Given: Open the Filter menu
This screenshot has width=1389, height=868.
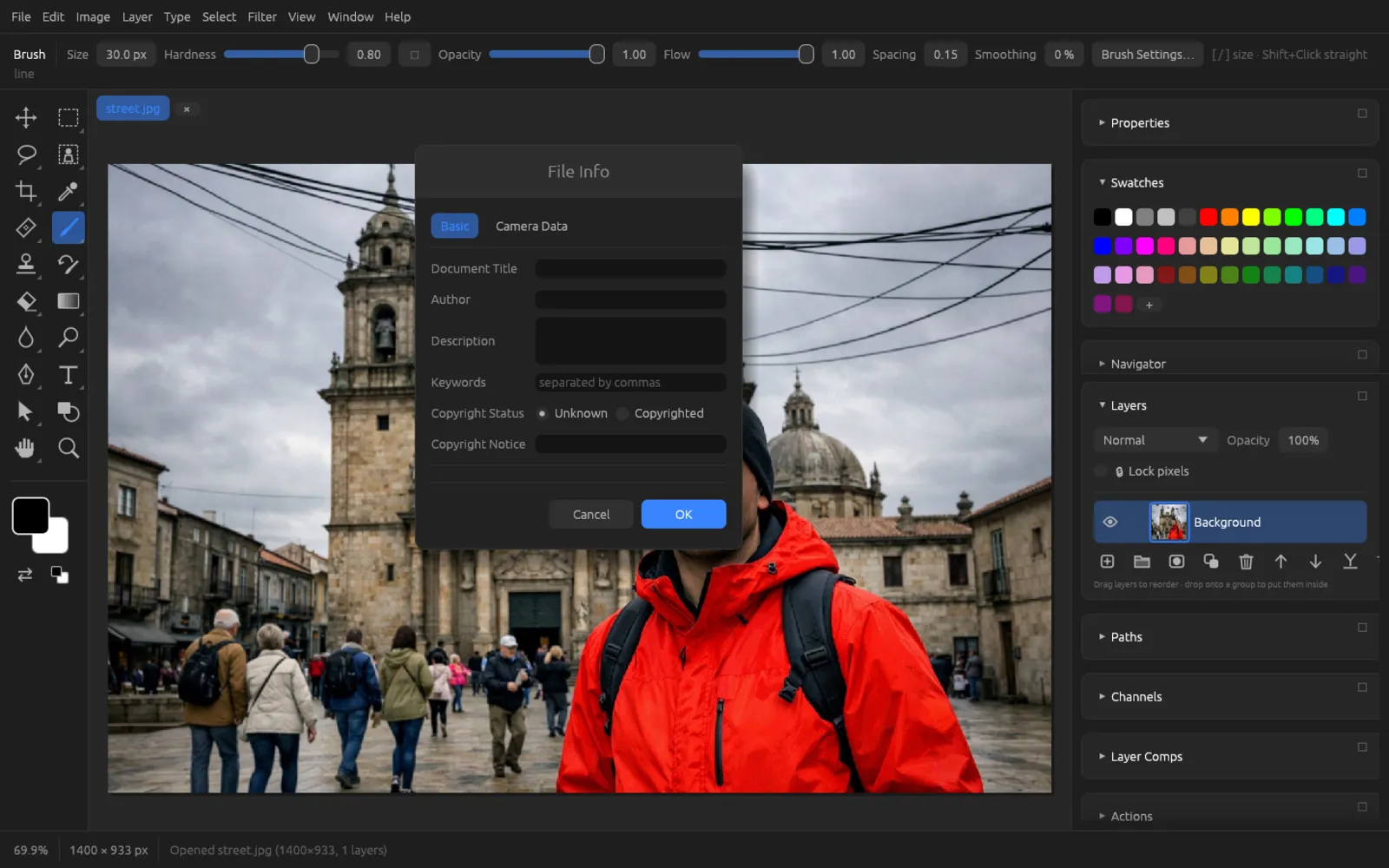Looking at the screenshot, I should point(261,16).
